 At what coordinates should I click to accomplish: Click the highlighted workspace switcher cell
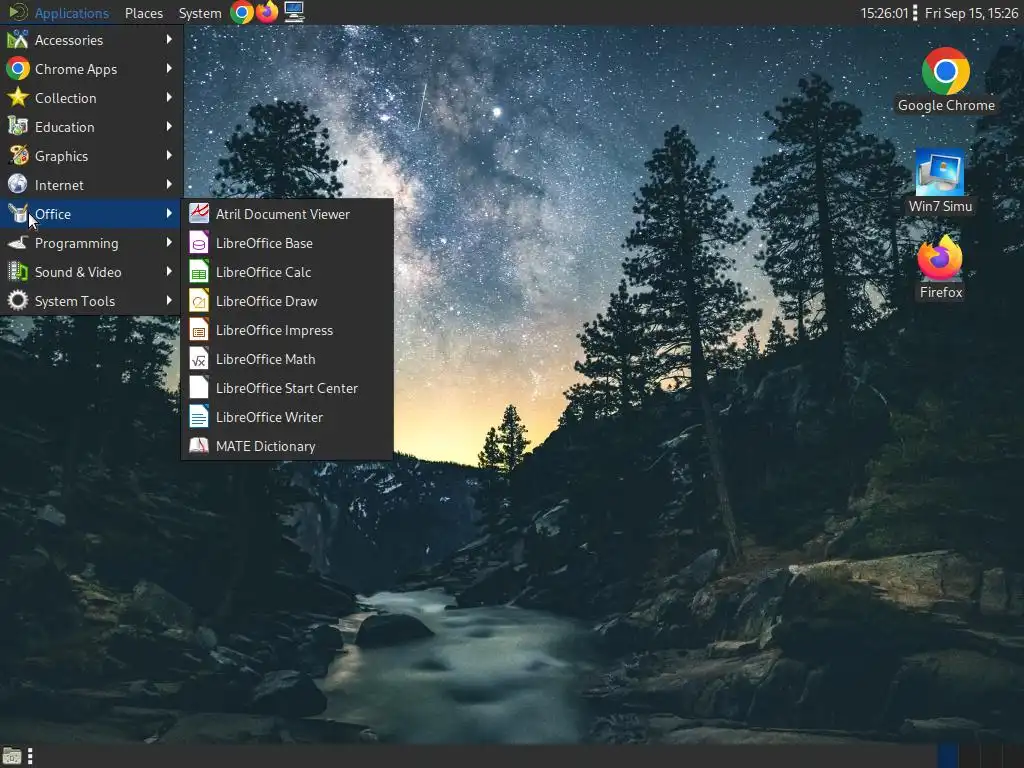click(948, 756)
